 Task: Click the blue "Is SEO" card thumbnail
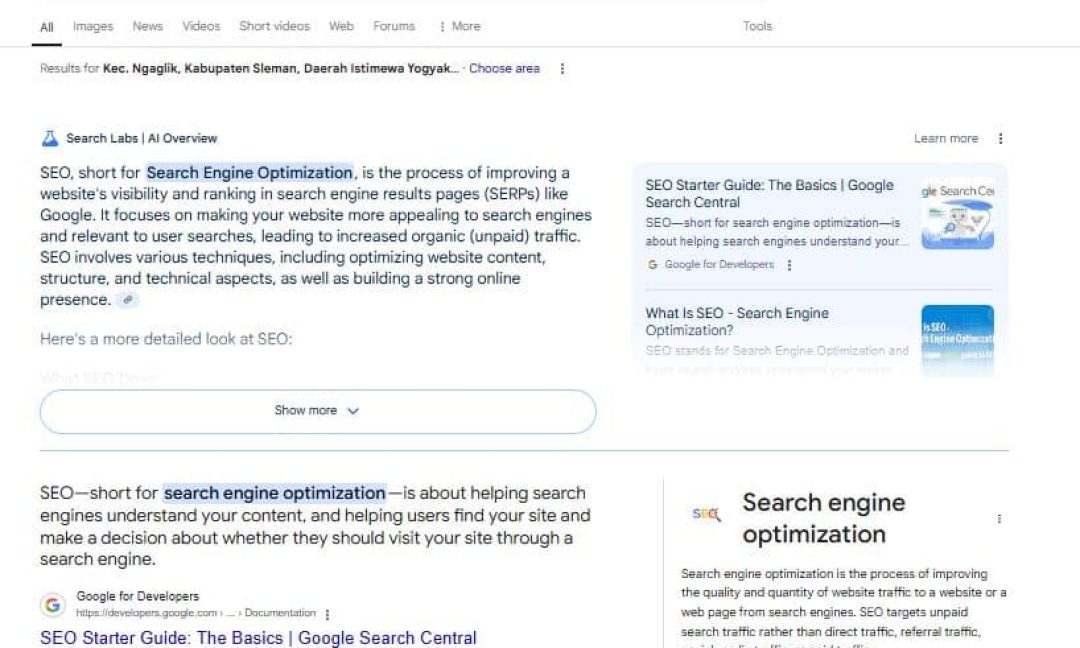click(x=957, y=340)
